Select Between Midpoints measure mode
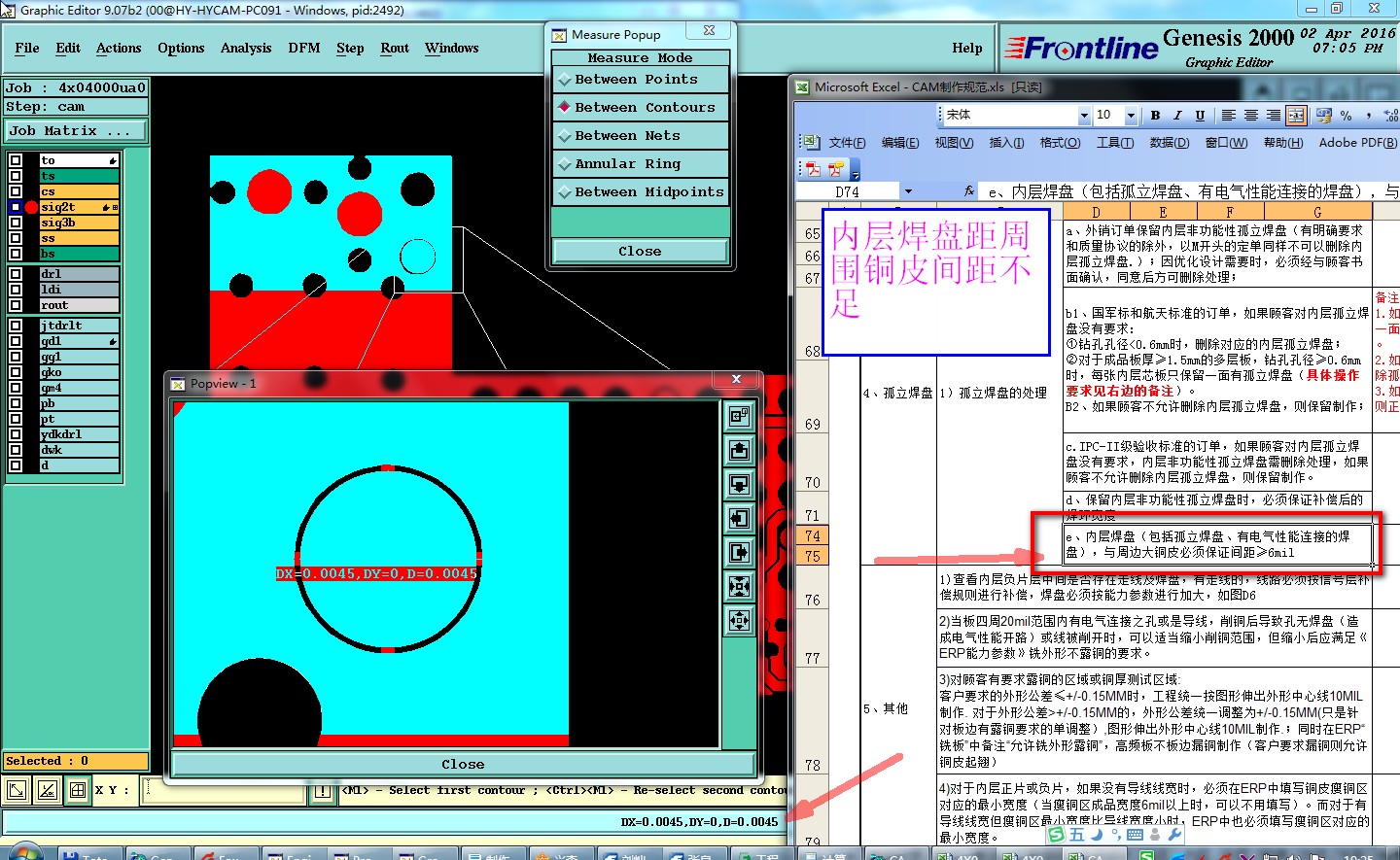Image resolution: width=1400 pixels, height=860 pixels. [x=640, y=192]
